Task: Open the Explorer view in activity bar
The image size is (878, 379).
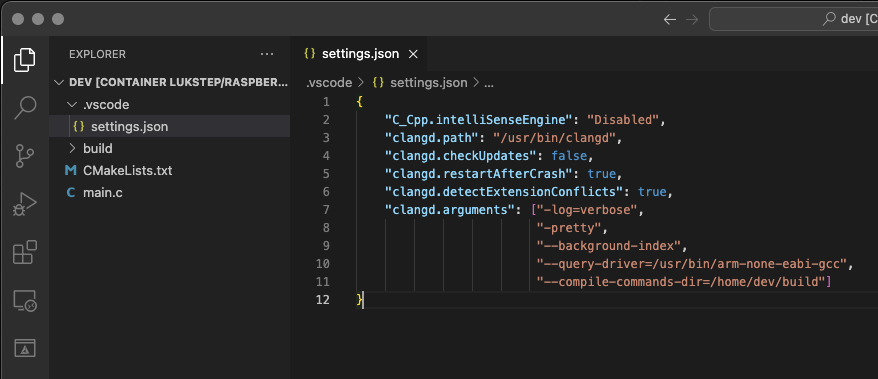Action: coord(24,59)
